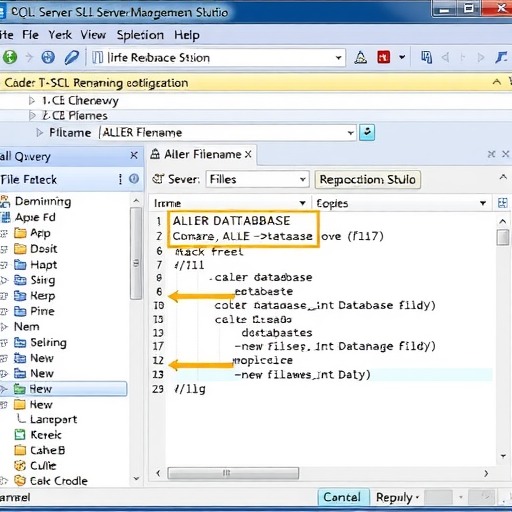Select the 'Apie Fd' tree item
Image resolution: width=512 pixels, height=512 pixels.
coord(35,217)
